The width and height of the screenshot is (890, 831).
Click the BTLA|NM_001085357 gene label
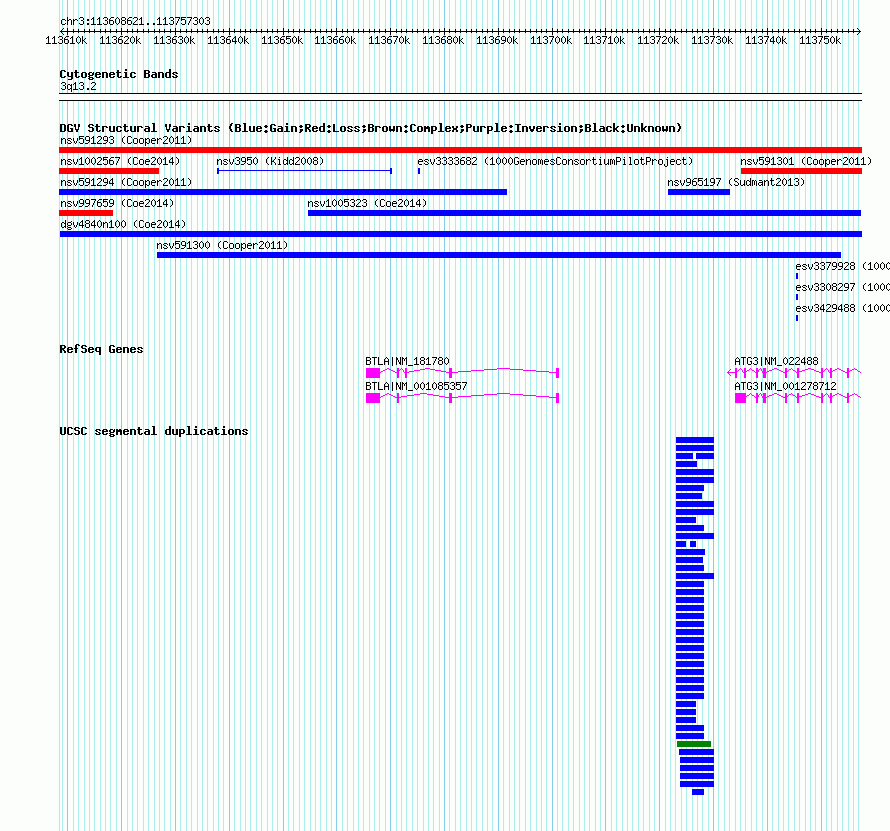point(416,386)
